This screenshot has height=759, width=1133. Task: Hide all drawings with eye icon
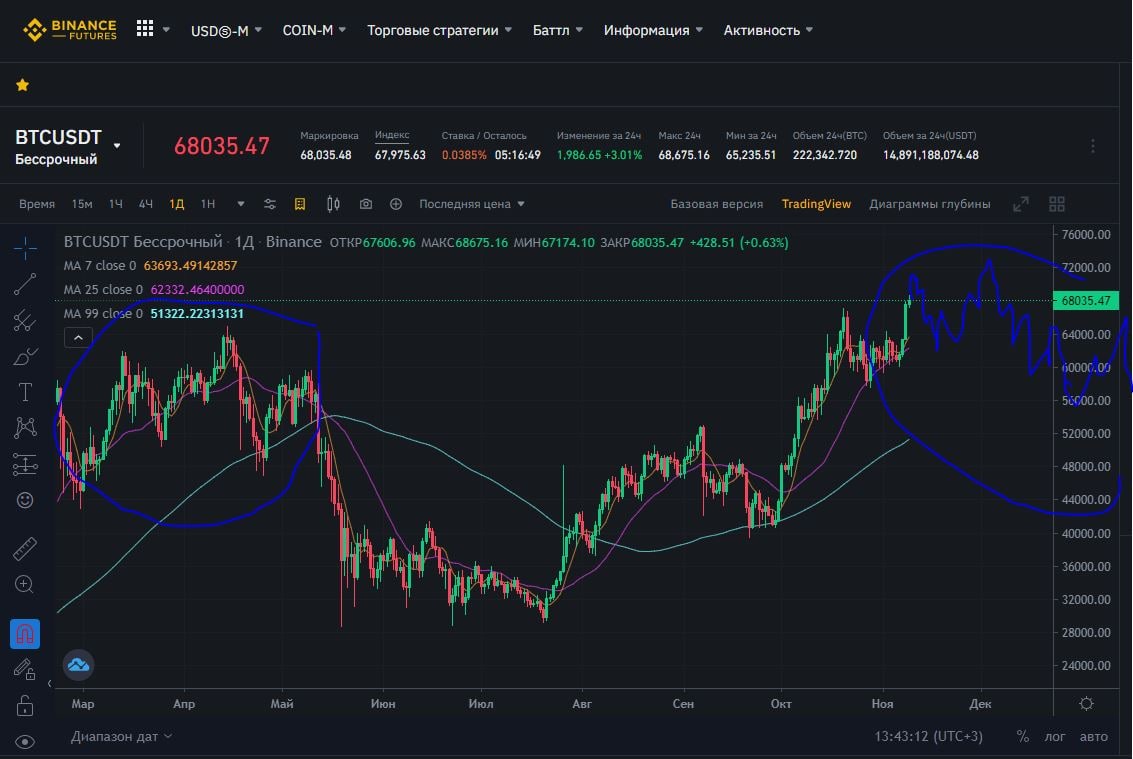[25, 742]
